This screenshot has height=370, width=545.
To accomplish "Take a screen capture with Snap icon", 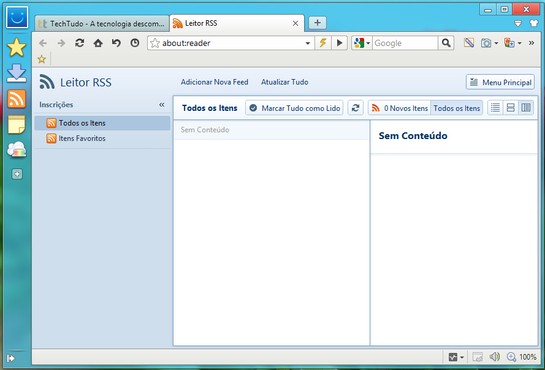I will 486,43.
